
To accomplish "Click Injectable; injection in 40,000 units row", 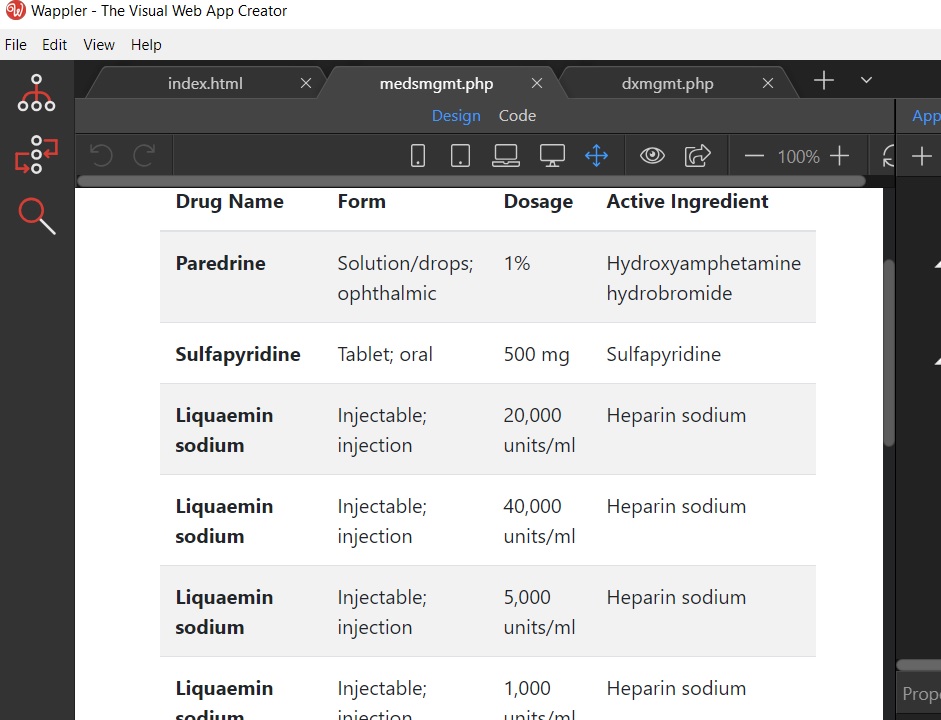I will click(382, 521).
